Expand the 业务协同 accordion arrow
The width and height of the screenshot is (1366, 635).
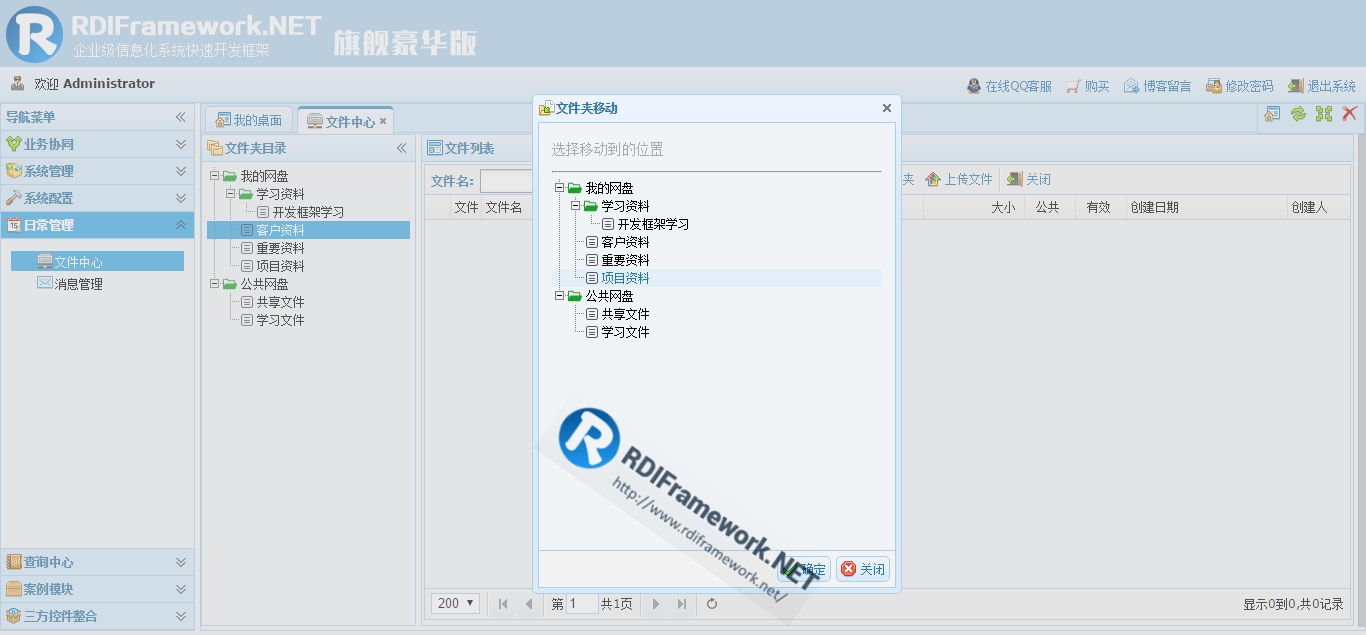pos(181,144)
